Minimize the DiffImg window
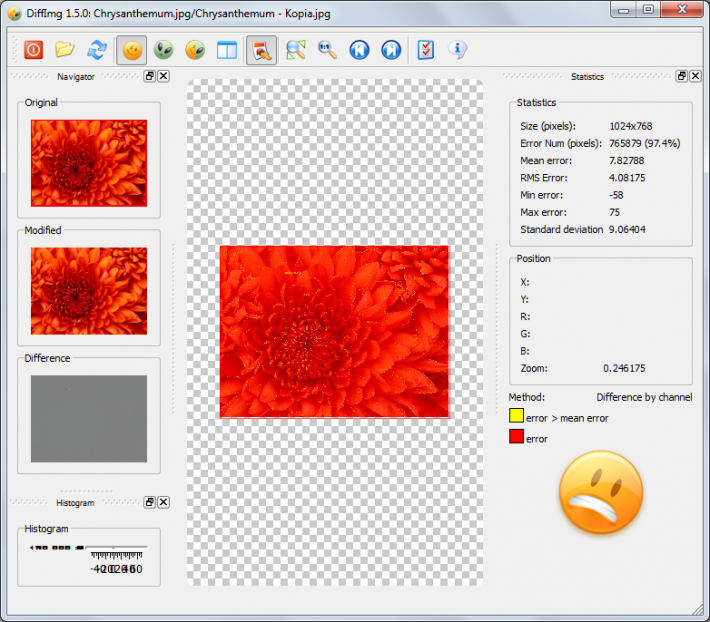Viewport: 710px width, 622px height. tap(624, 10)
